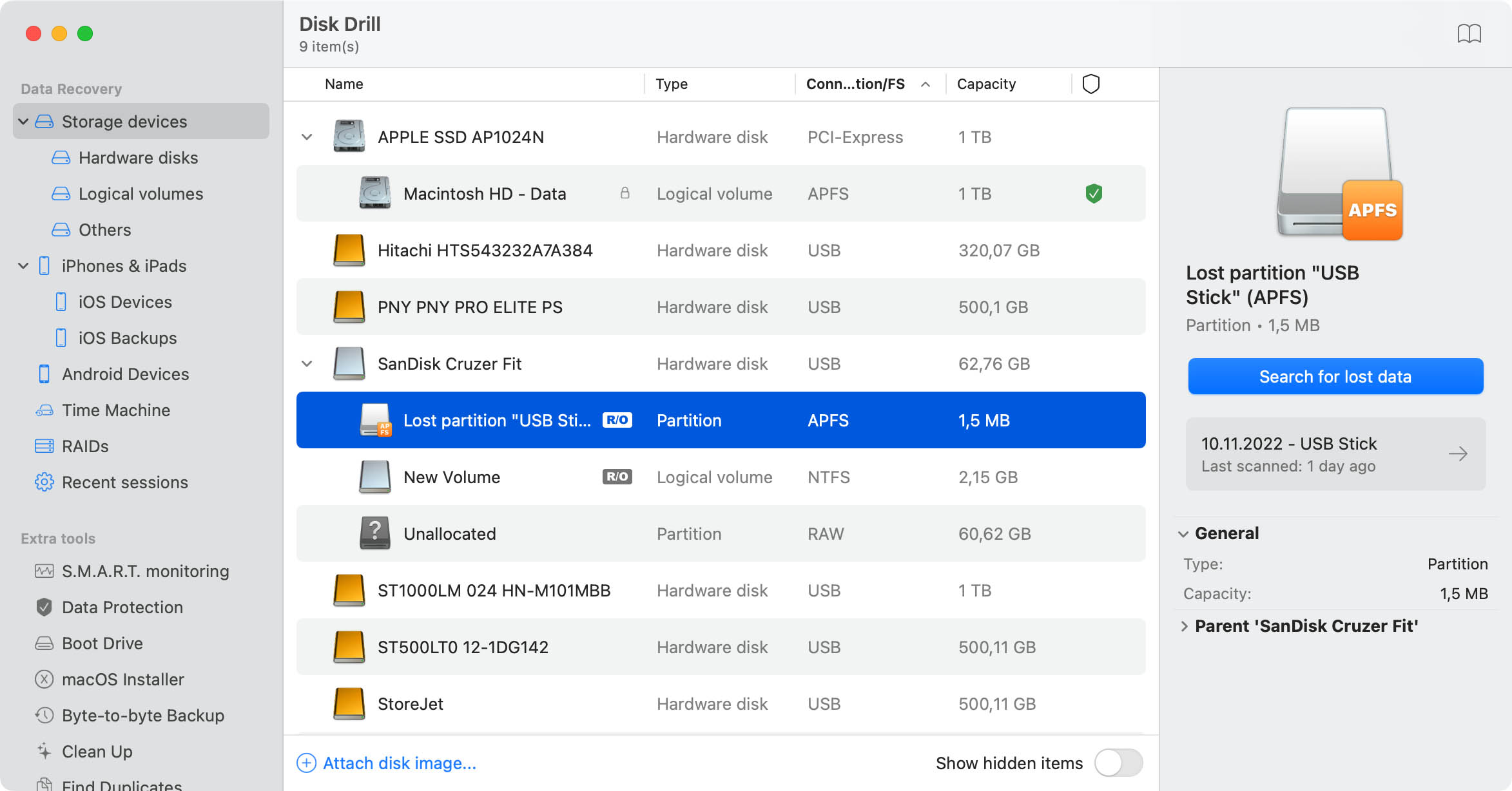Click the New Volume disk icon

[x=374, y=477]
